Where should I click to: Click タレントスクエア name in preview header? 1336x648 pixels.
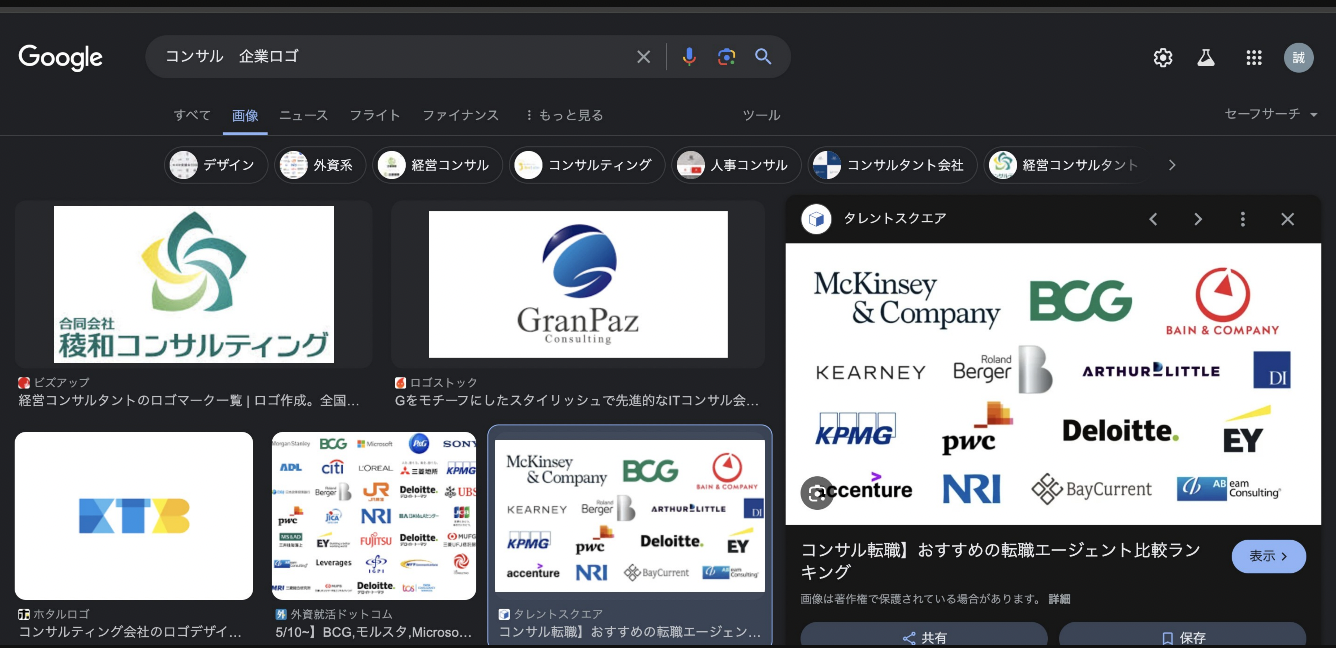pyautogui.click(x=895, y=219)
